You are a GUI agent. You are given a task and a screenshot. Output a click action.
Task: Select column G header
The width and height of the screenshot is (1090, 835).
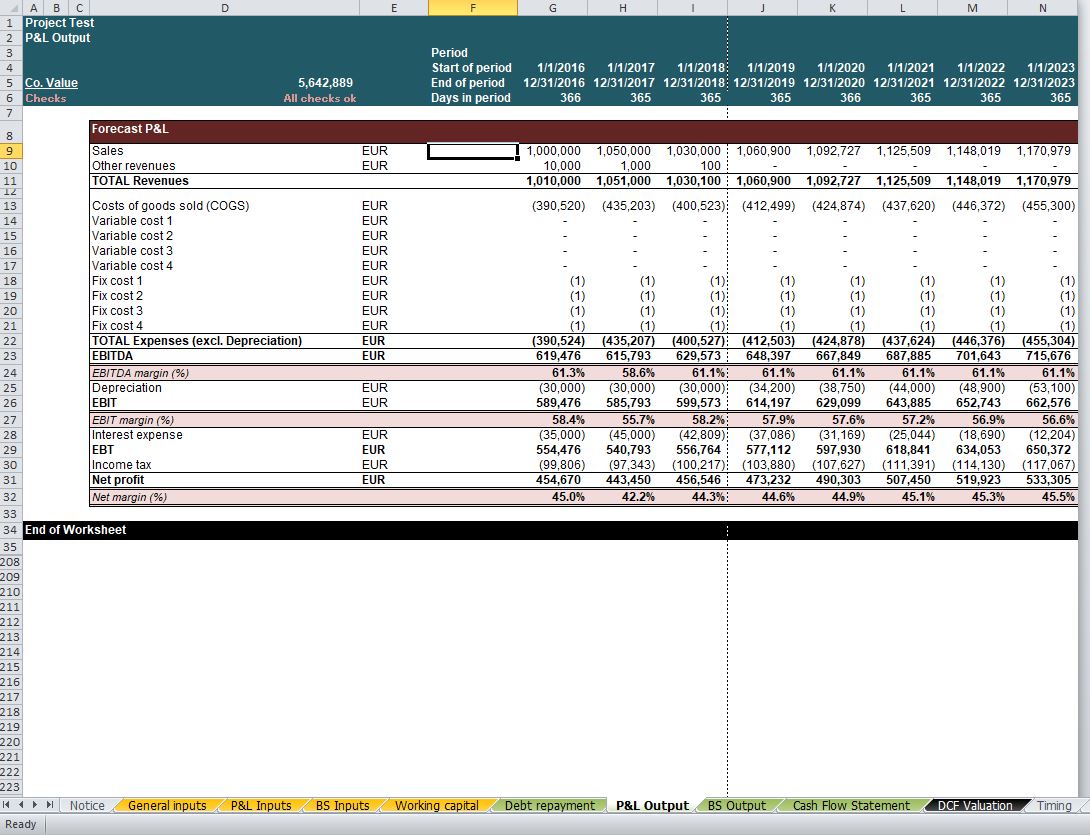(553, 8)
